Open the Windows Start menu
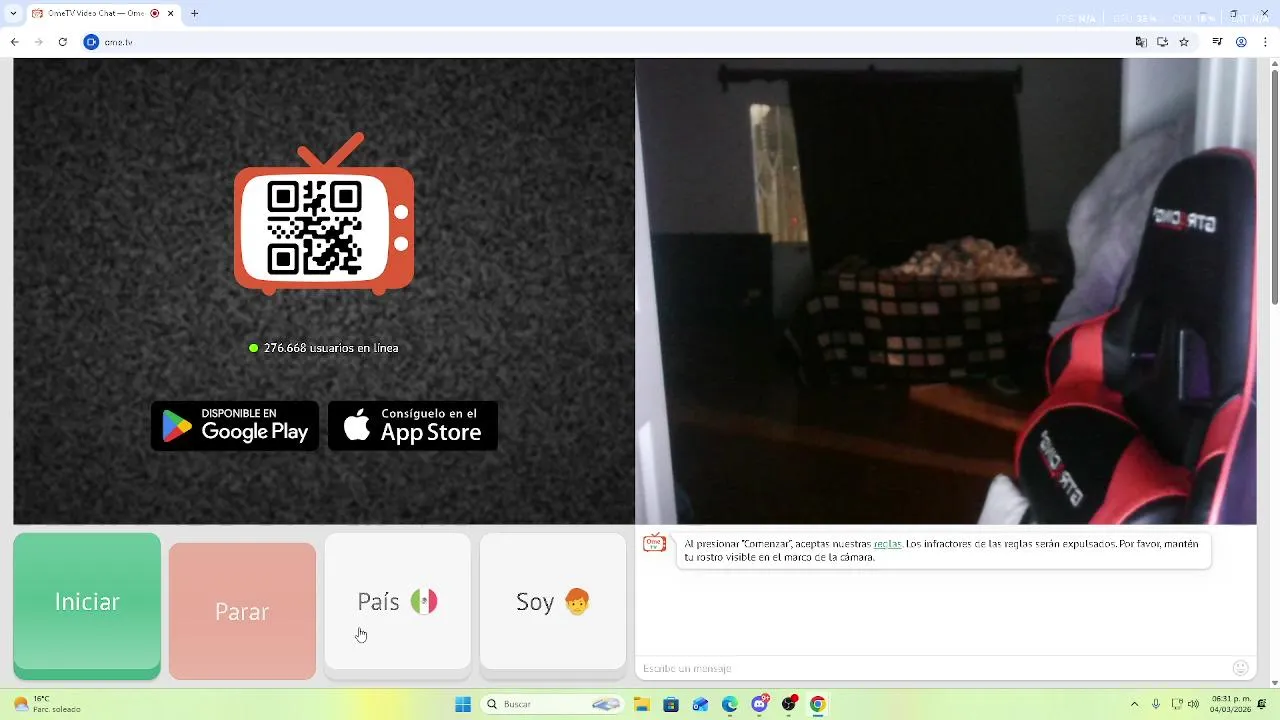The height and width of the screenshot is (720, 1280). tap(462, 704)
